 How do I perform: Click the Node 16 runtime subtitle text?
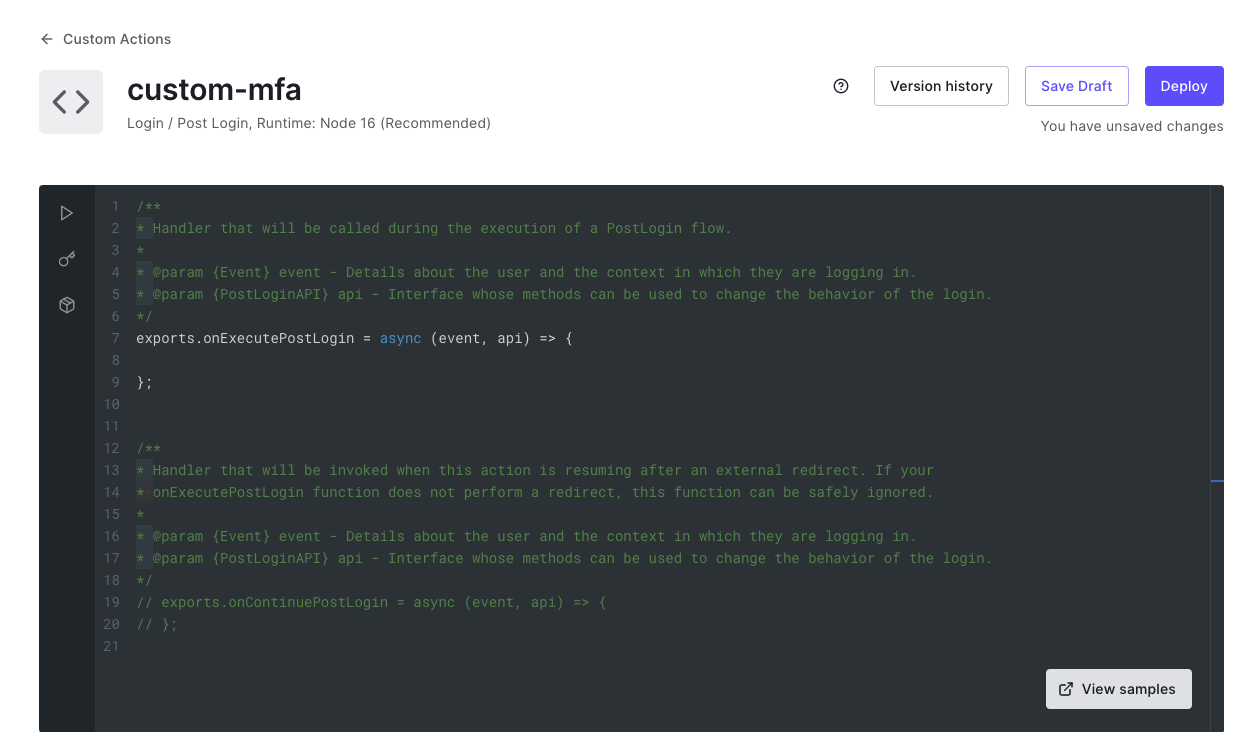pyautogui.click(x=308, y=123)
